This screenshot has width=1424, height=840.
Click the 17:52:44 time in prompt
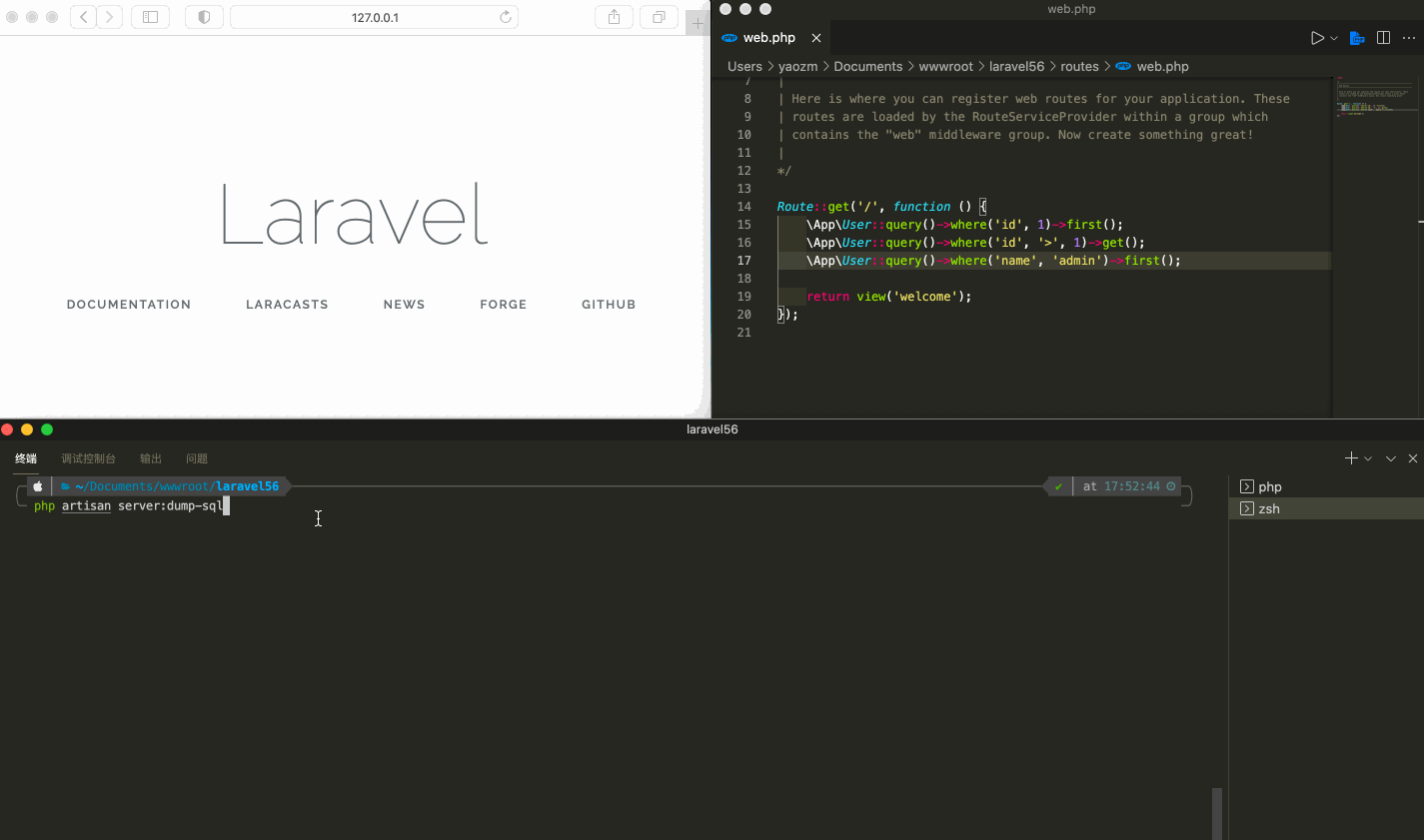pos(1132,486)
